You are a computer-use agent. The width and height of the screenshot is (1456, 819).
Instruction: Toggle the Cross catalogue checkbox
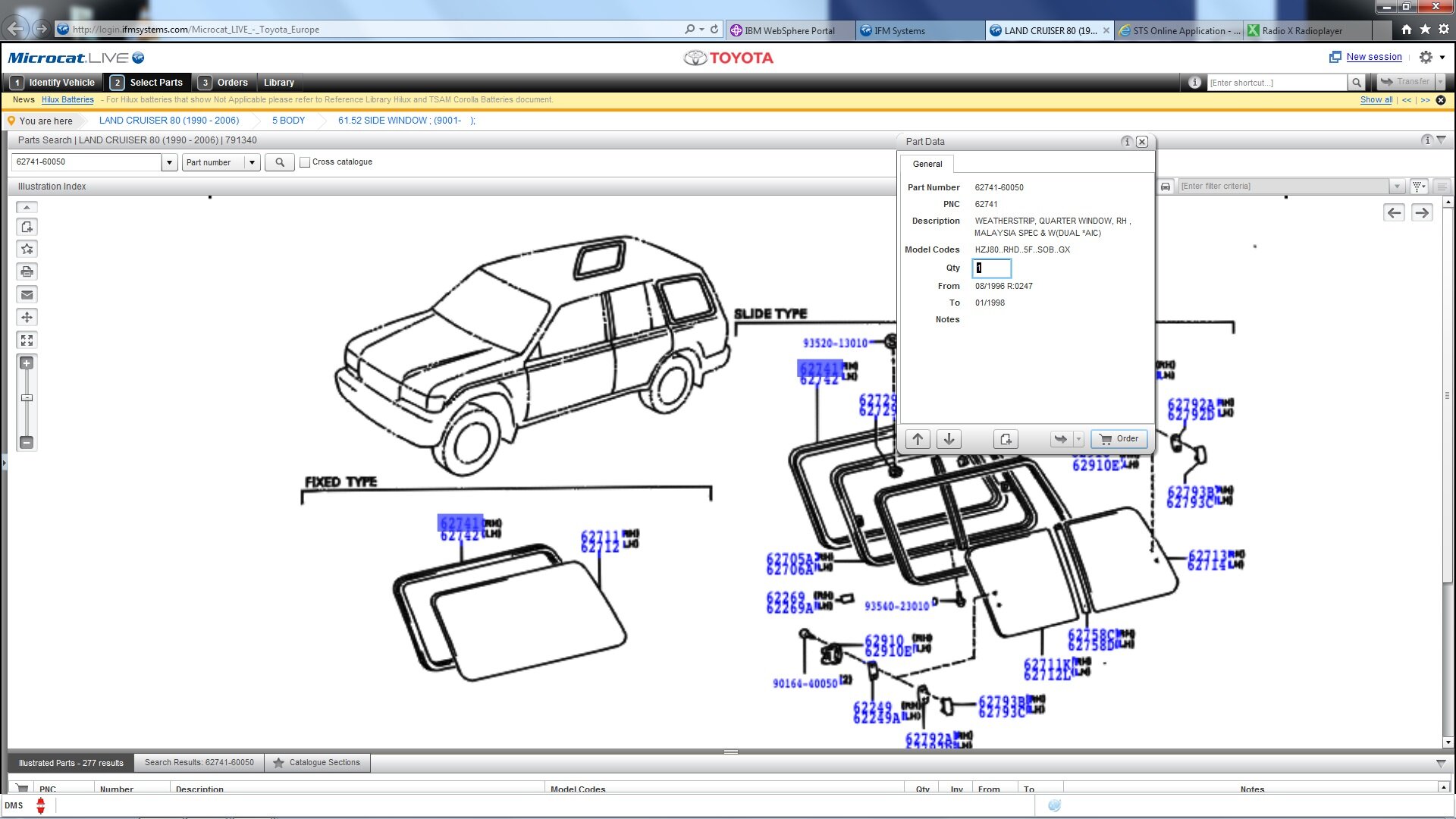(x=305, y=162)
